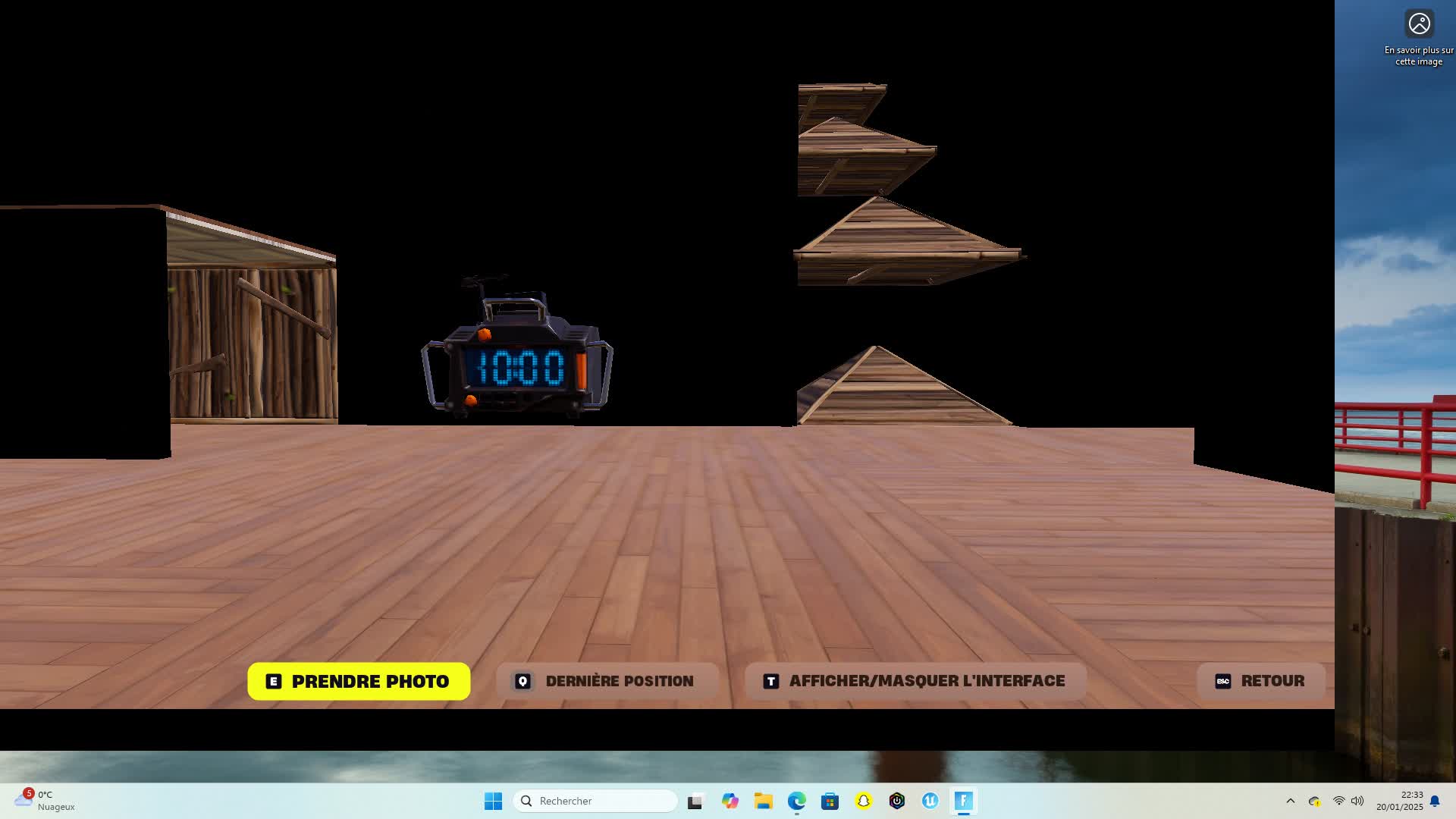Click the volume speaker tray icon
1456x819 pixels.
point(1357,801)
